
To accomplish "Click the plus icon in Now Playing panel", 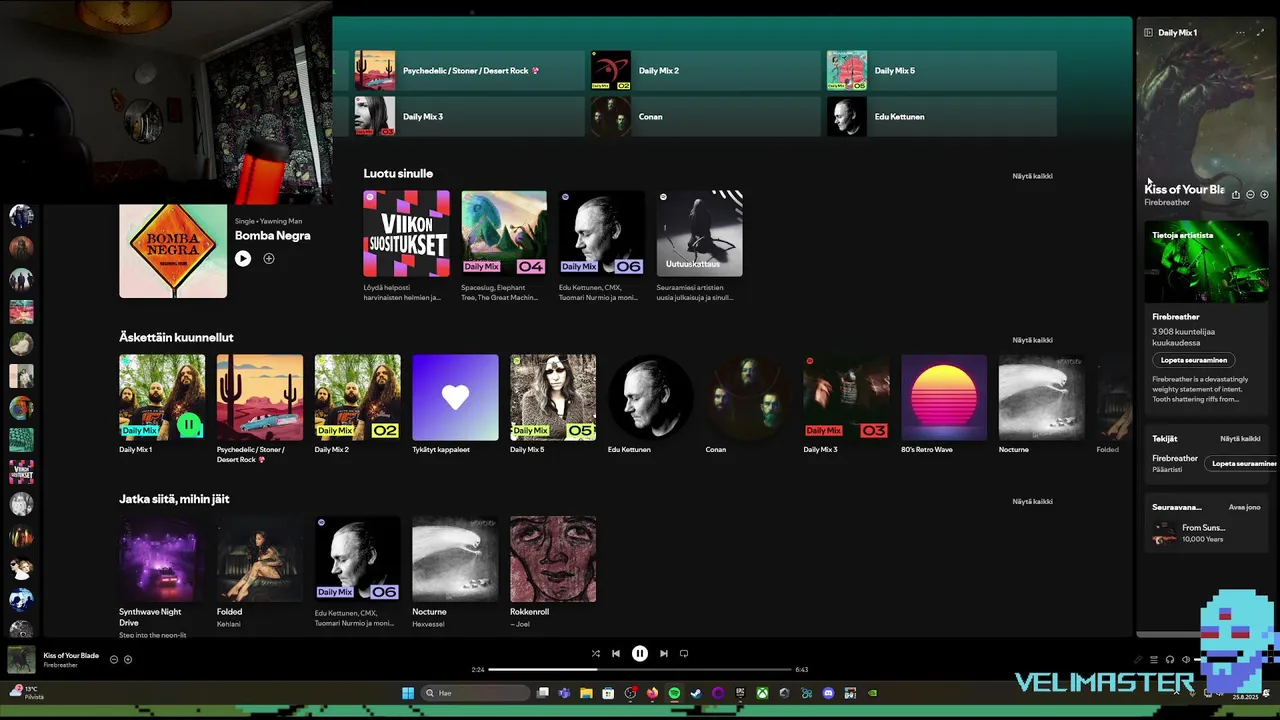I will (x=1264, y=195).
